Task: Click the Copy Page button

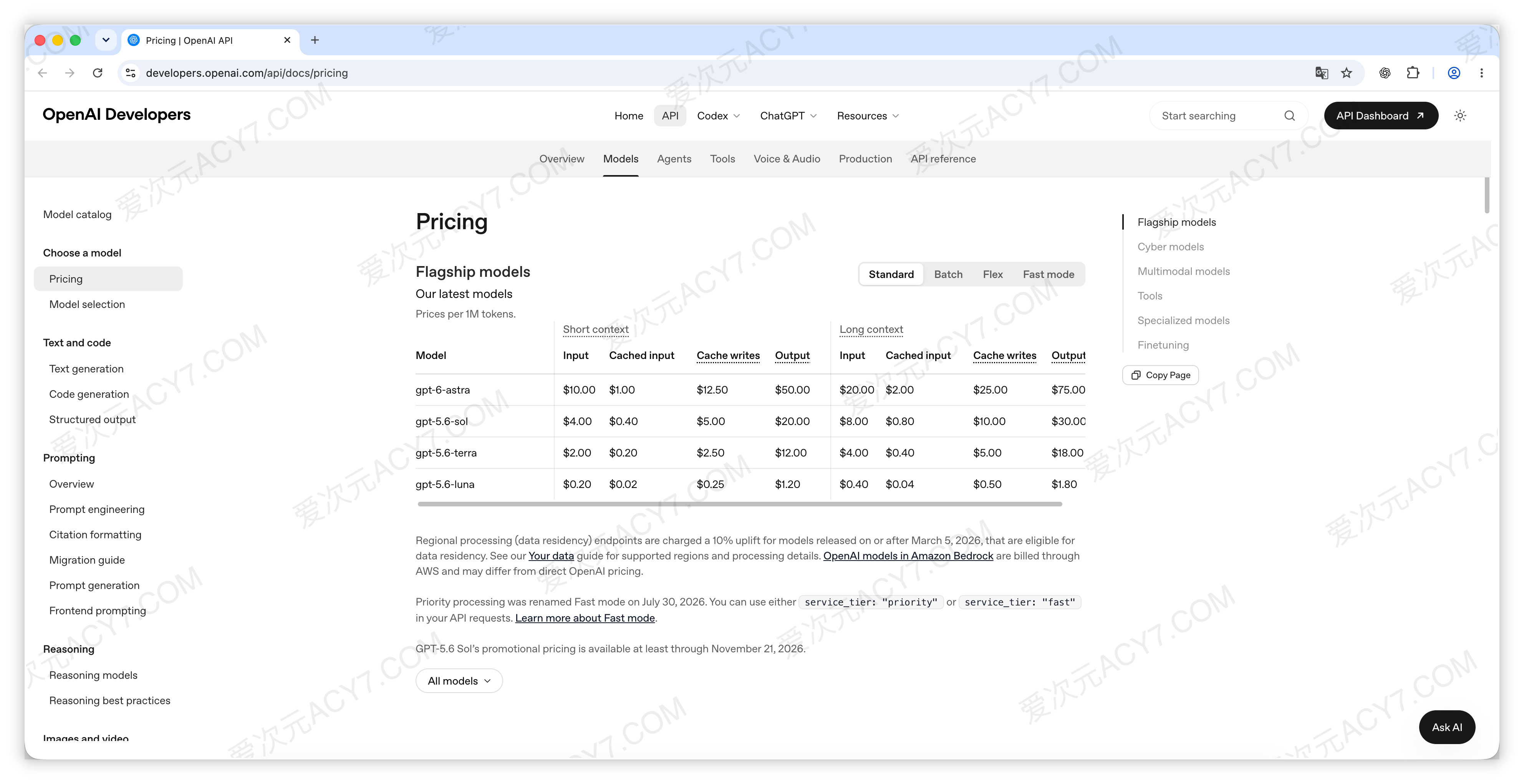Action: click(x=1161, y=375)
